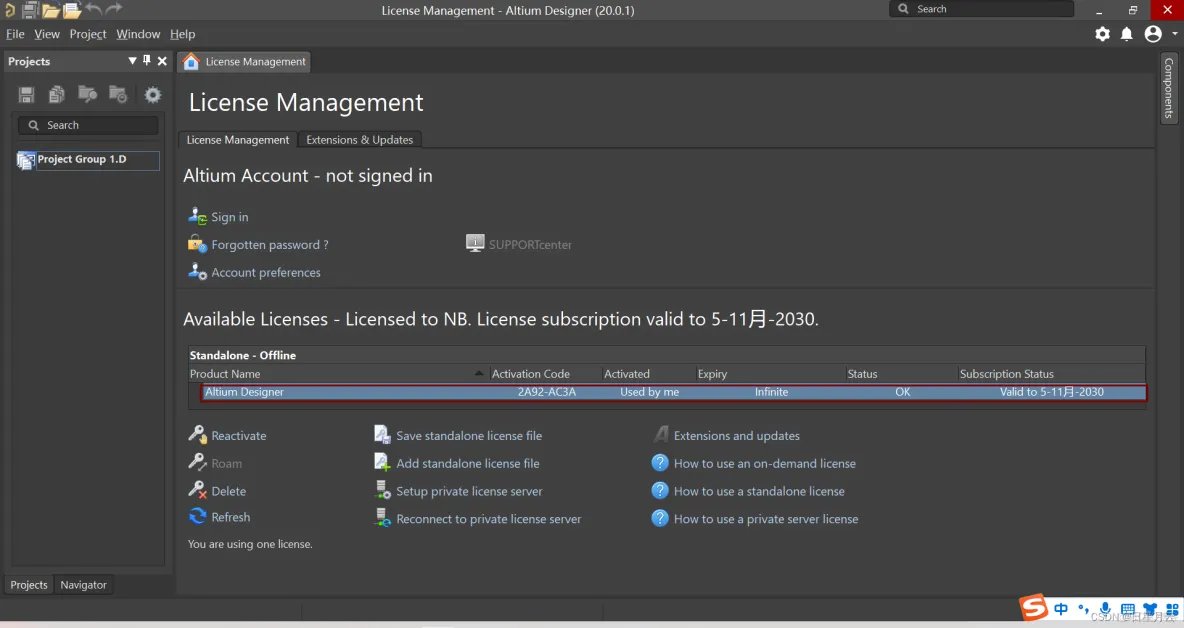Click the user account avatar icon
Viewport: 1184px width, 628px height.
(1153, 34)
